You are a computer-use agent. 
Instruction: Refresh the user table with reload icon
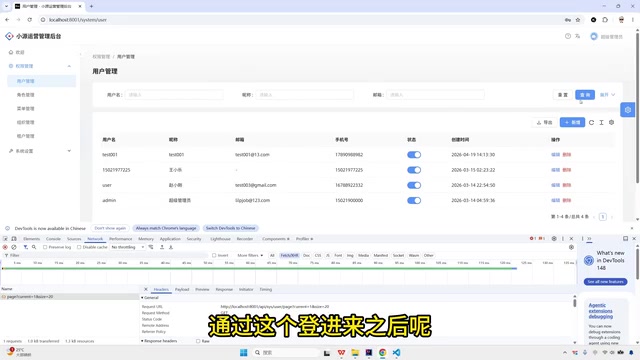[x=591, y=122]
